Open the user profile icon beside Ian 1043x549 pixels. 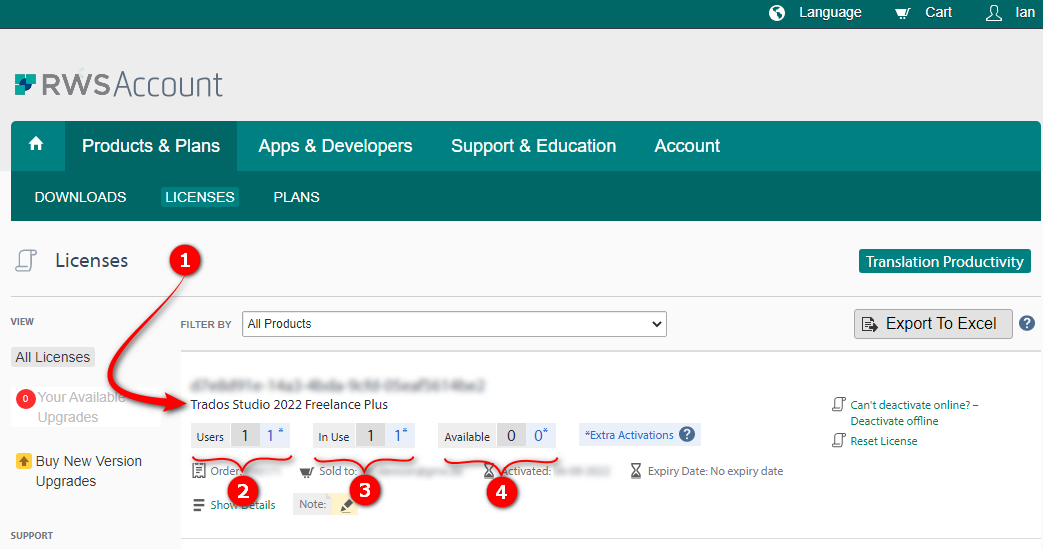(994, 13)
